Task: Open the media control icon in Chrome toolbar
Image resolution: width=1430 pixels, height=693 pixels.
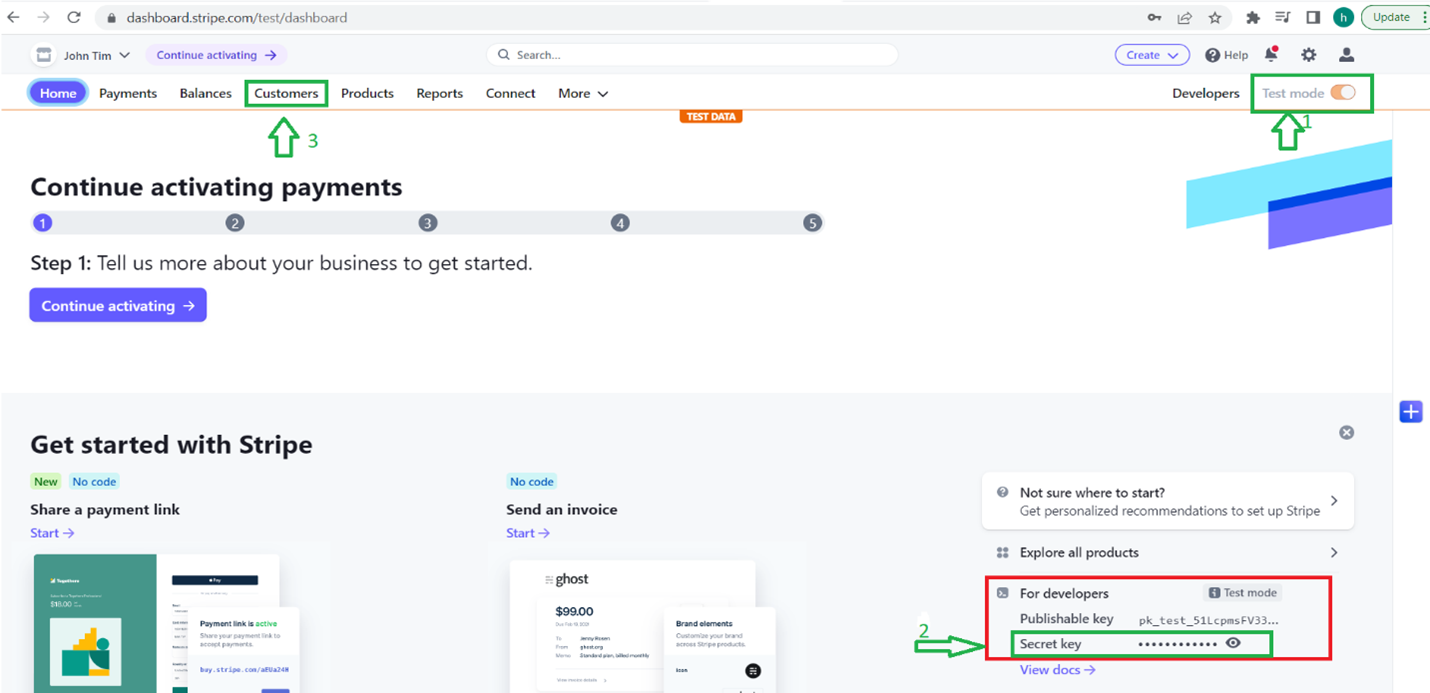Action: (1283, 18)
